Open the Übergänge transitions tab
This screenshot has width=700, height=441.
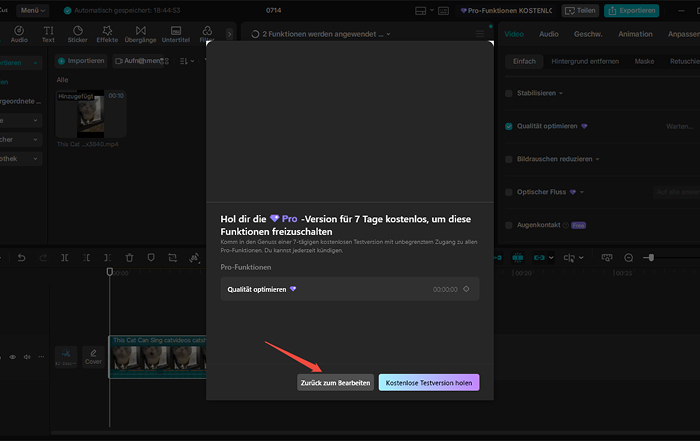click(141, 34)
